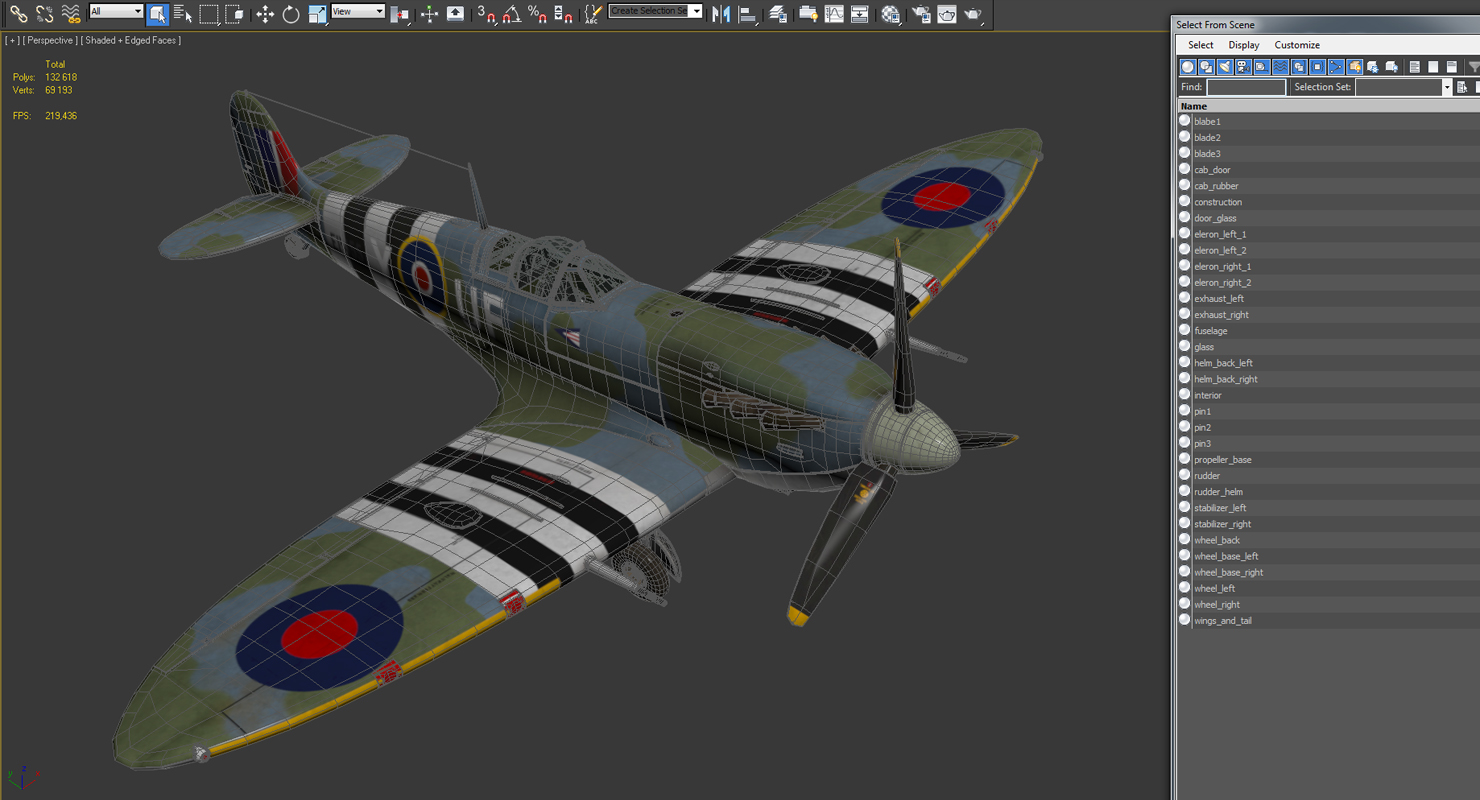The width and height of the screenshot is (1480, 800).
Task: Open the Select menu in Select From Scene
Action: tap(1201, 45)
